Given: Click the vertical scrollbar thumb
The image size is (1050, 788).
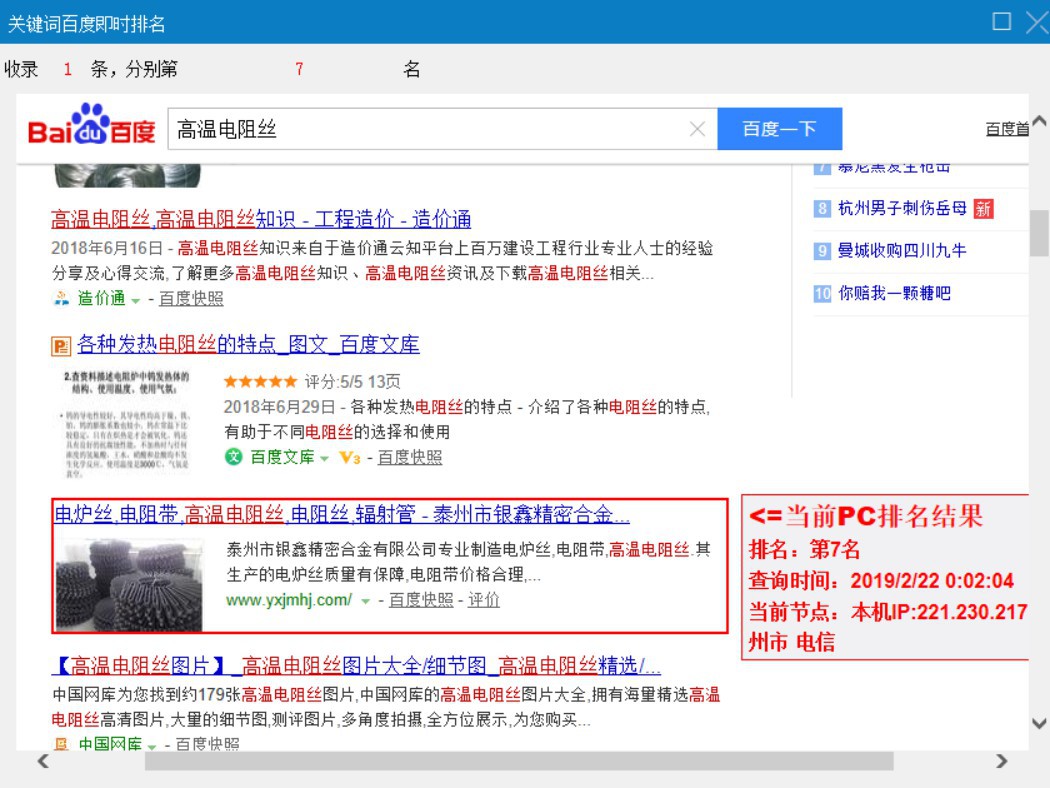Looking at the screenshot, I should coord(1039,233).
